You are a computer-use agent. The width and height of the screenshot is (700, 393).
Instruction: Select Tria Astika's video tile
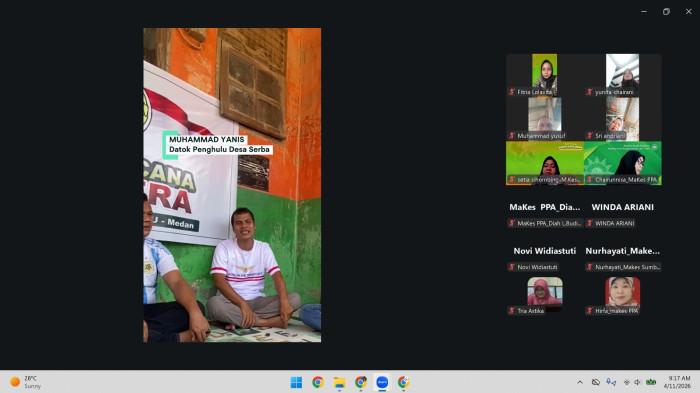(x=545, y=296)
